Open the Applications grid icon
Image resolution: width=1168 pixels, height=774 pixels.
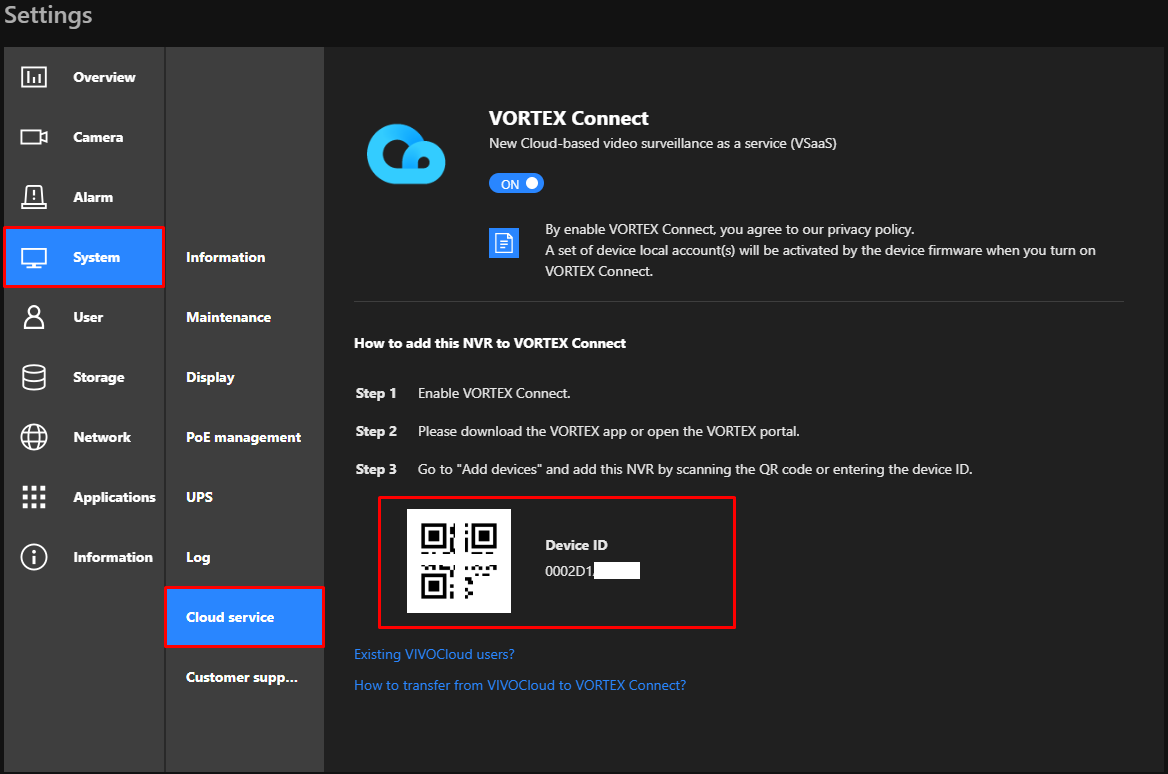click(33, 497)
